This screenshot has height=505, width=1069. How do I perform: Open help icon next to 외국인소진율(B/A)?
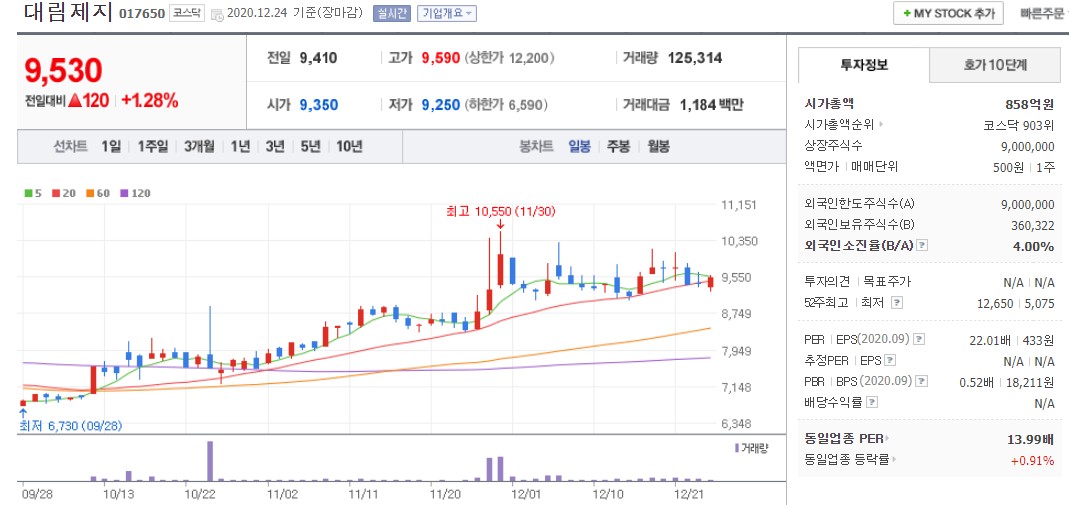pyautogui.click(x=922, y=245)
